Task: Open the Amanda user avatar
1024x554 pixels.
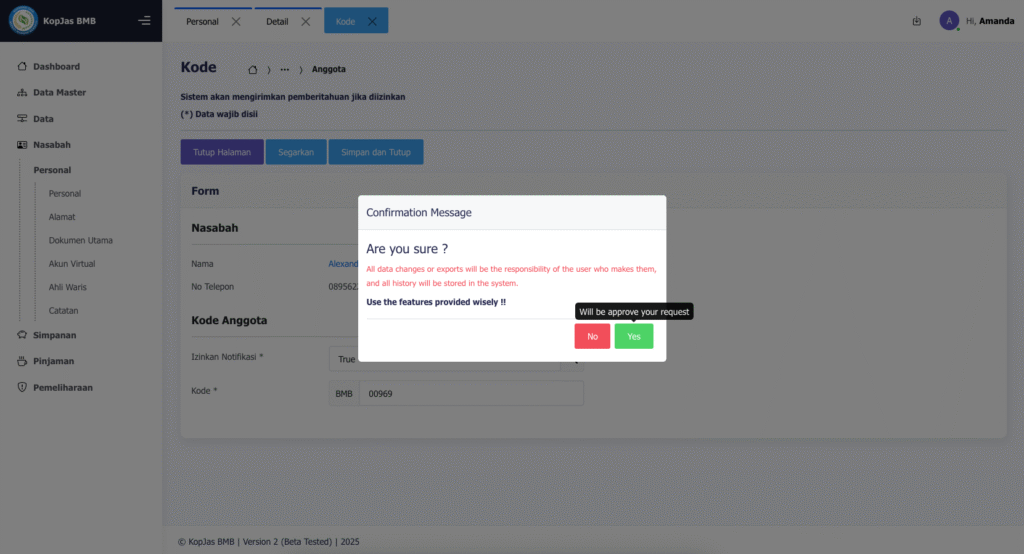Action: [x=948, y=21]
